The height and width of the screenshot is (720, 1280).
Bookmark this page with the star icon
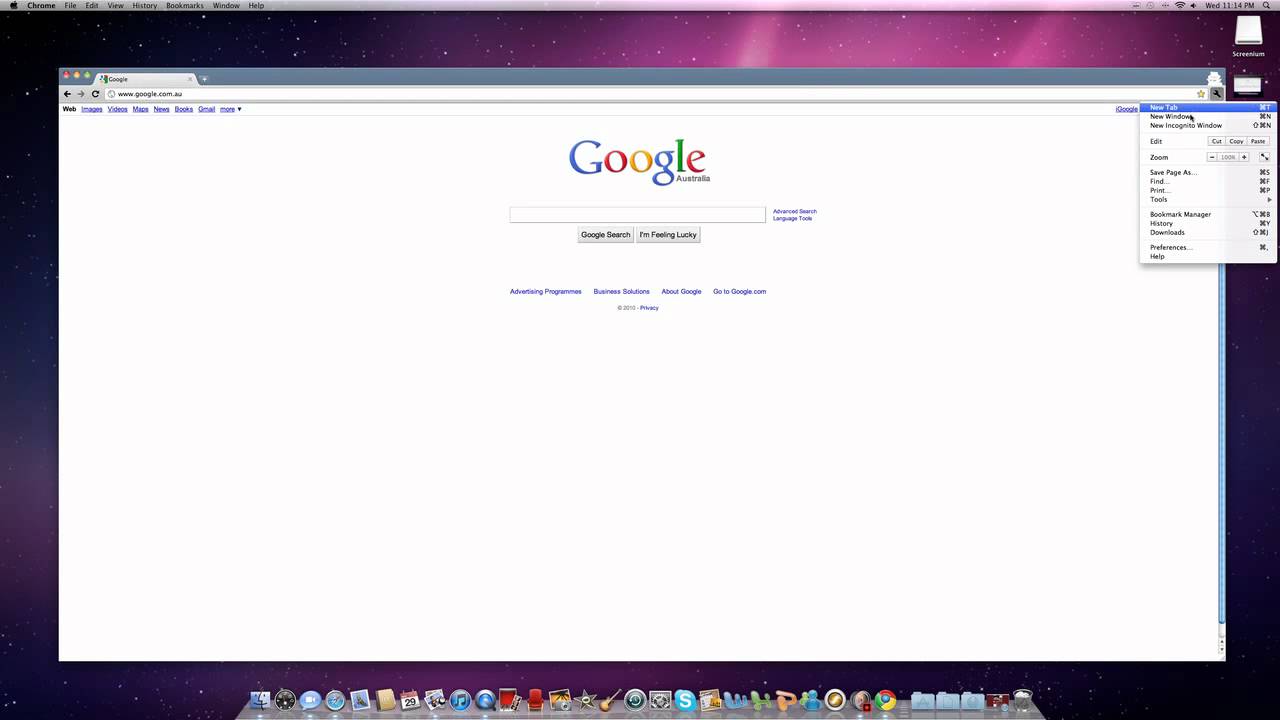[1201, 94]
